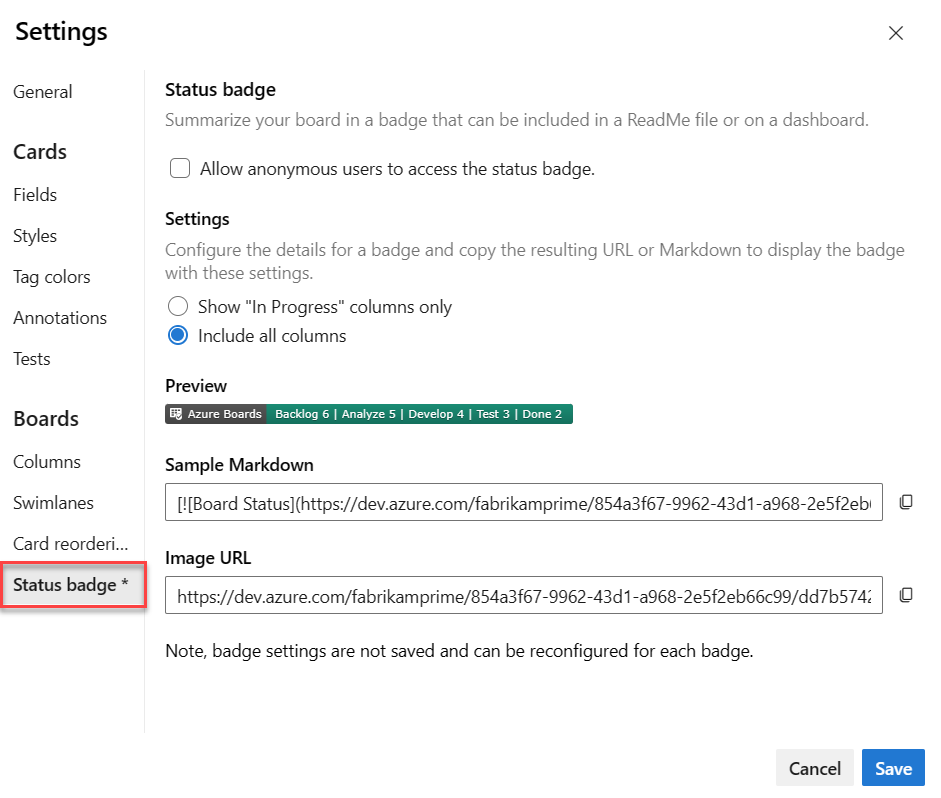Open Tag colors settings

(x=51, y=276)
